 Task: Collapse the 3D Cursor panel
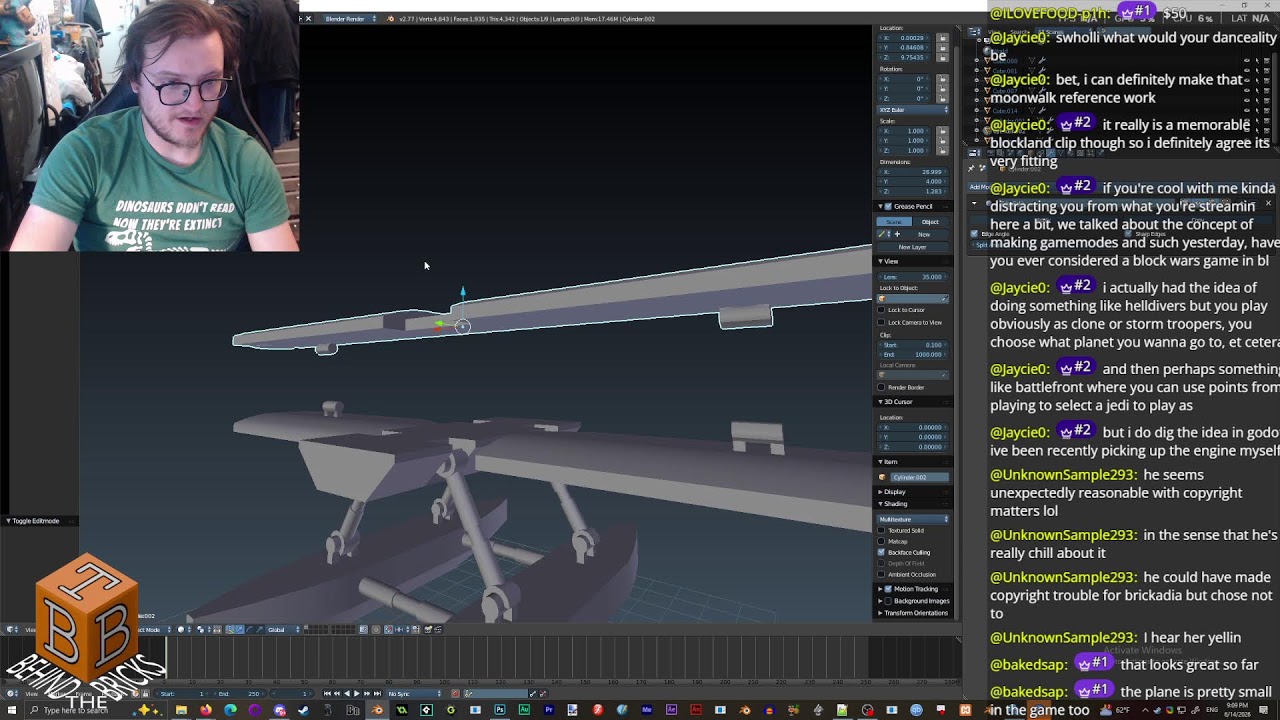click(x=897, y=402)
